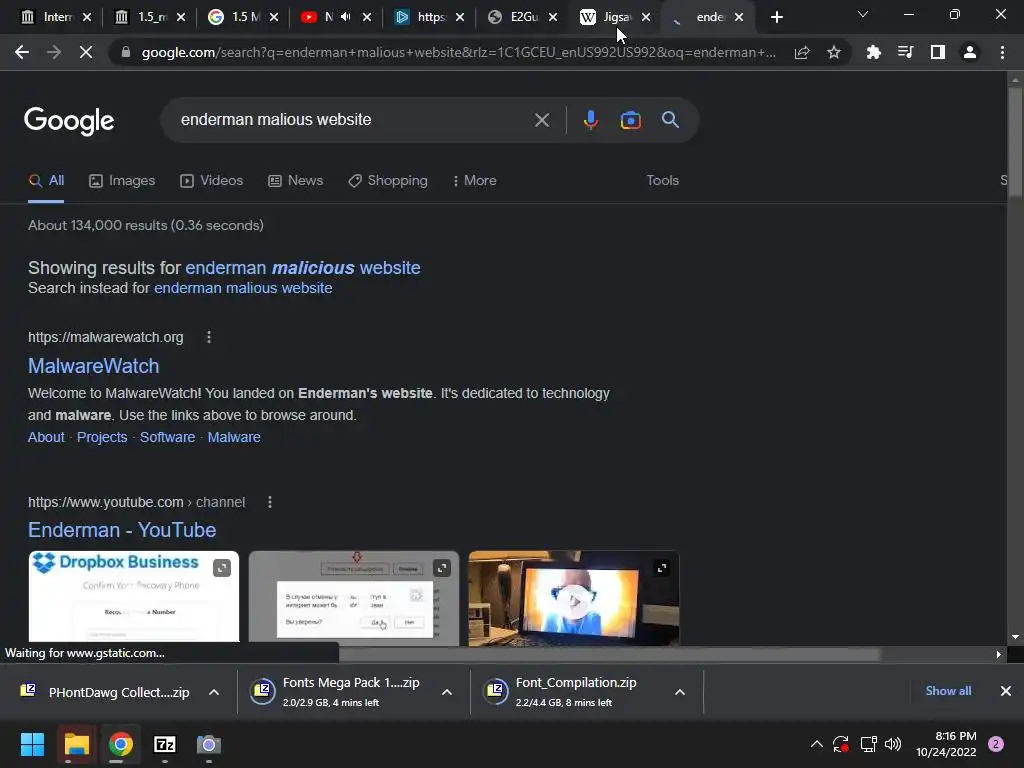Play the laptop screen video thumbnail
The image size is (1024, 768).
point(574,598)
